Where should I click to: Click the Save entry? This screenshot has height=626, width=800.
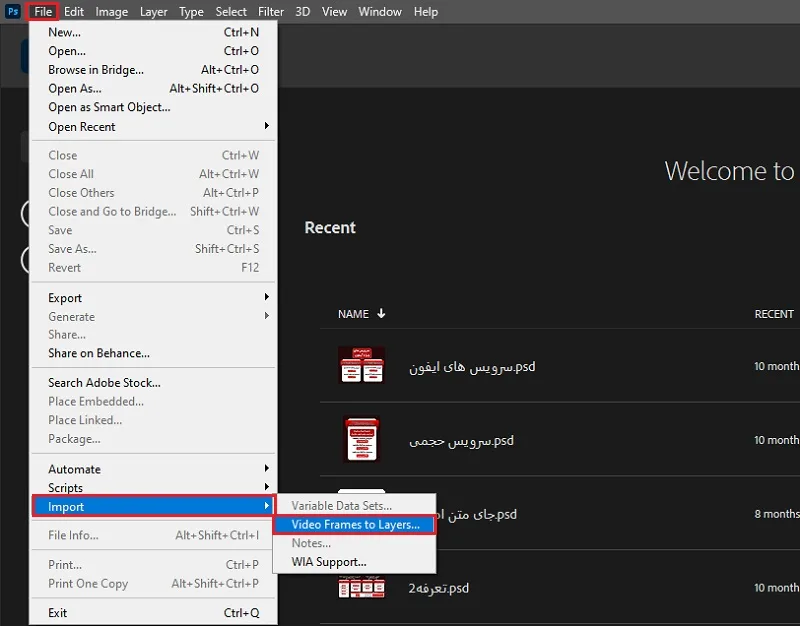154,230
